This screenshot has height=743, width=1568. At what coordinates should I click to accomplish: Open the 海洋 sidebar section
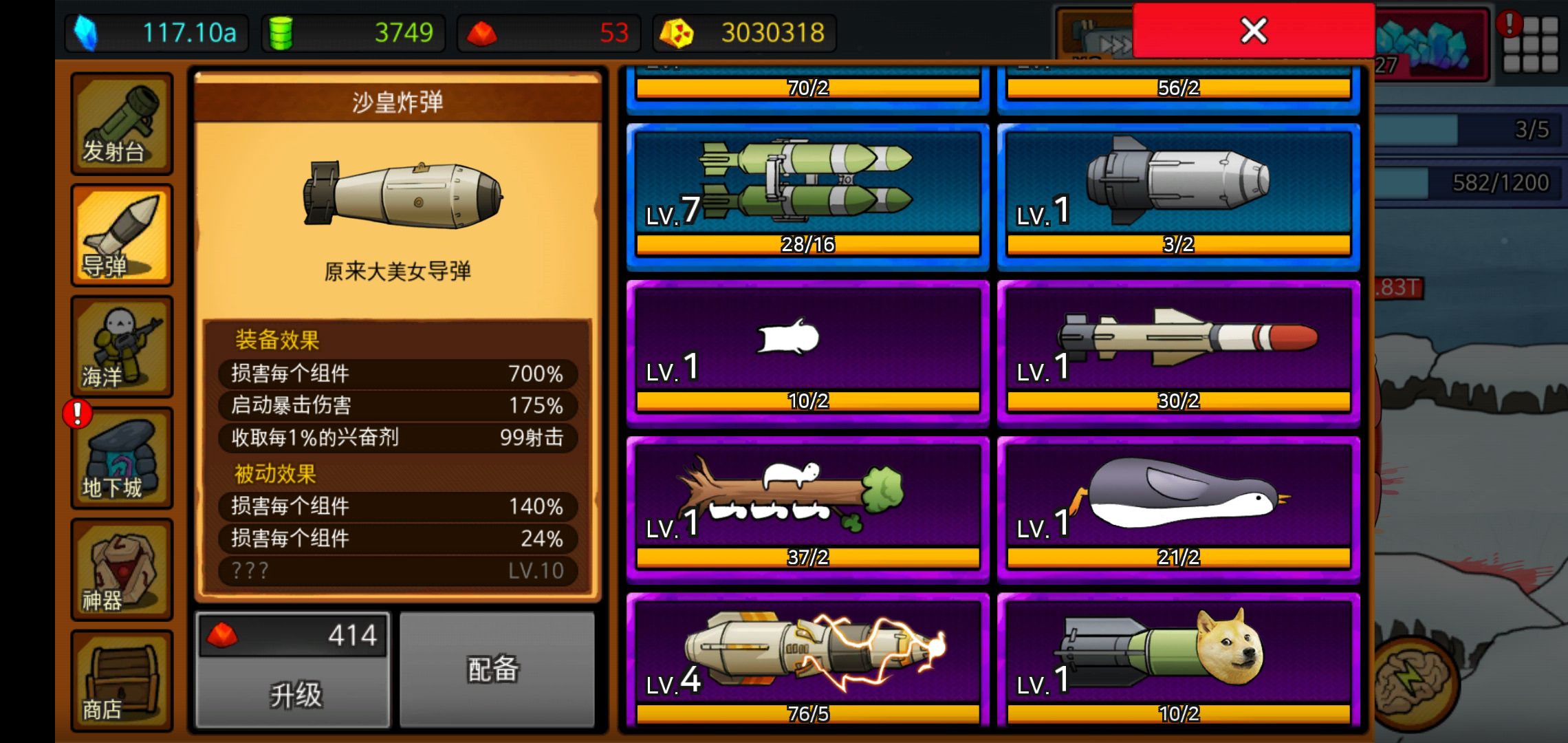tap(122, 347)
